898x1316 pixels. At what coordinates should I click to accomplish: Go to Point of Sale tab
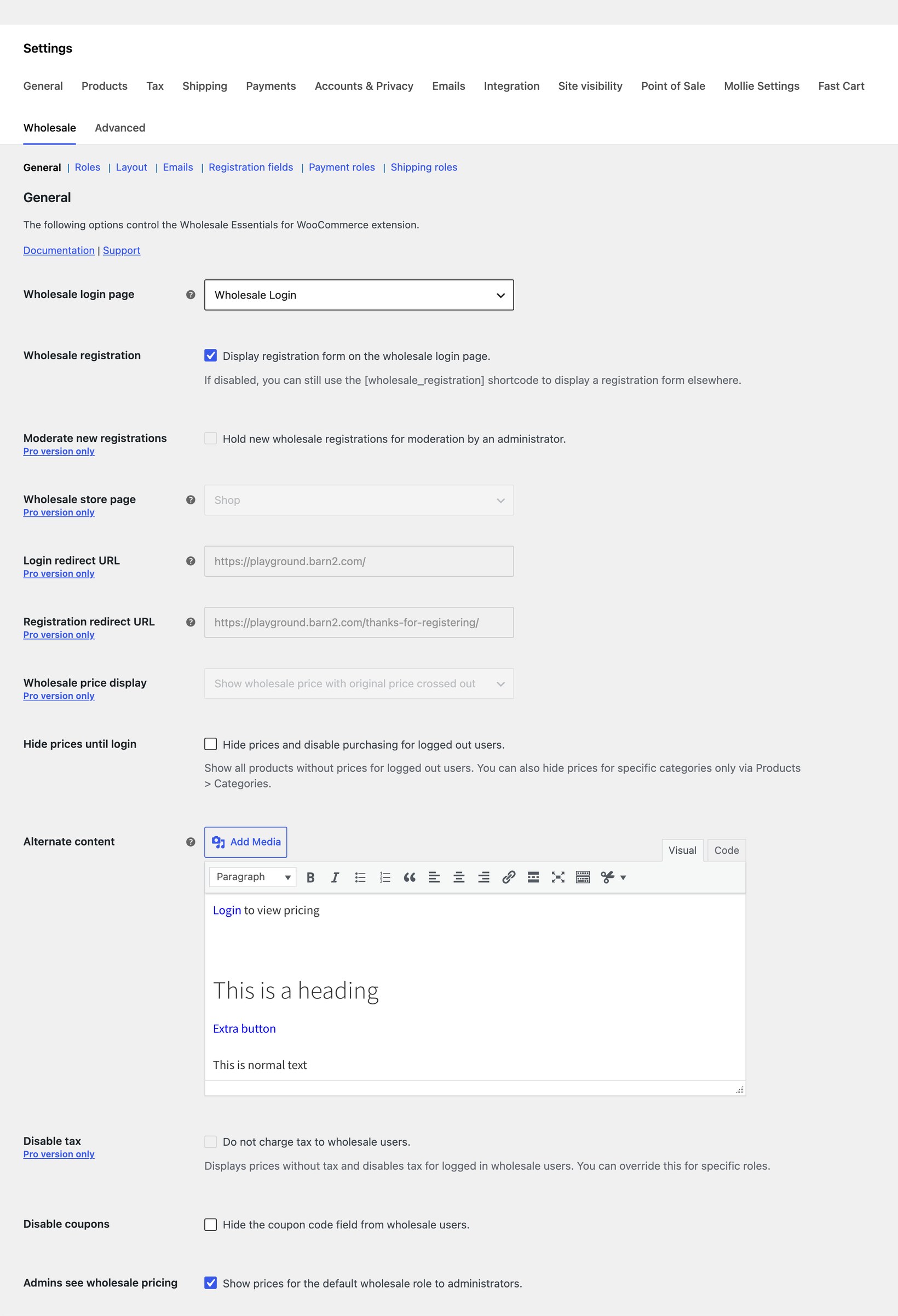[672, 86]
